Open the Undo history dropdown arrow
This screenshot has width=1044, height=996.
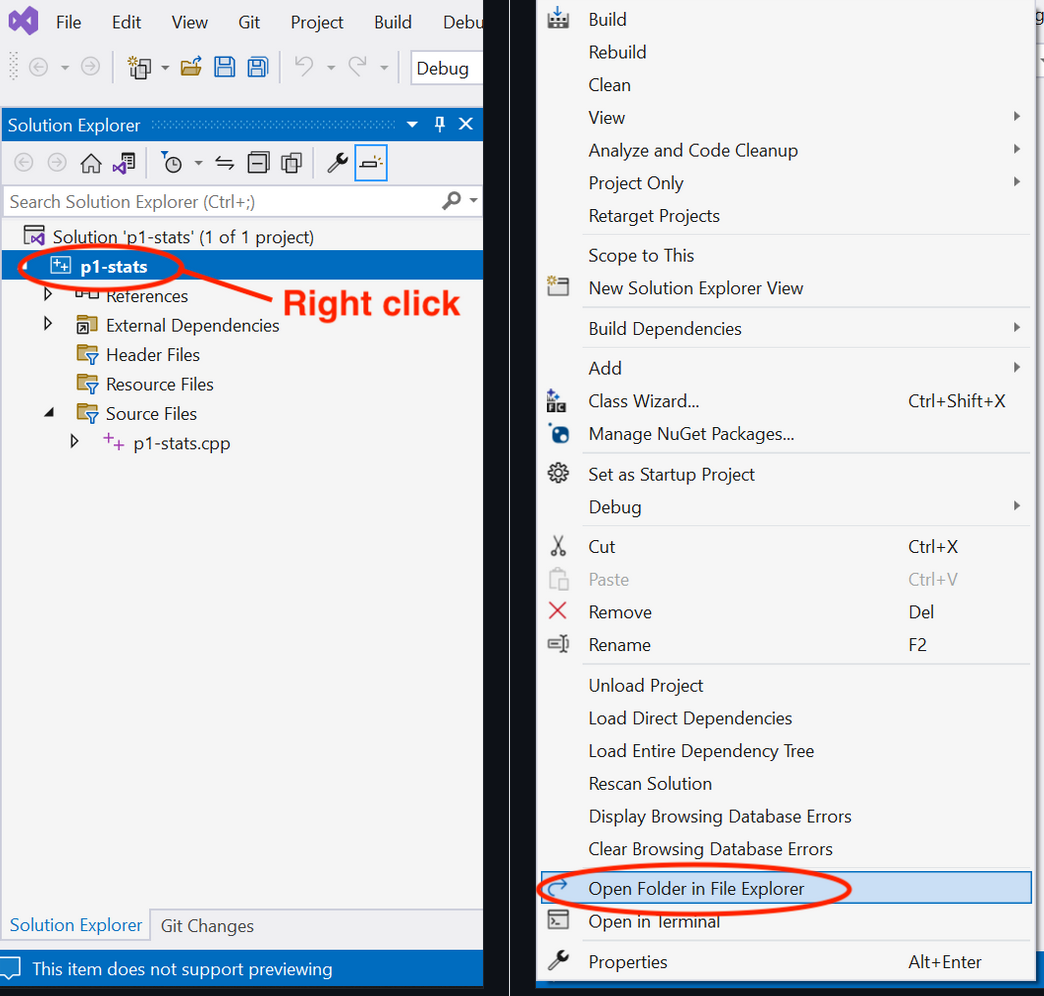click(331, 68)
